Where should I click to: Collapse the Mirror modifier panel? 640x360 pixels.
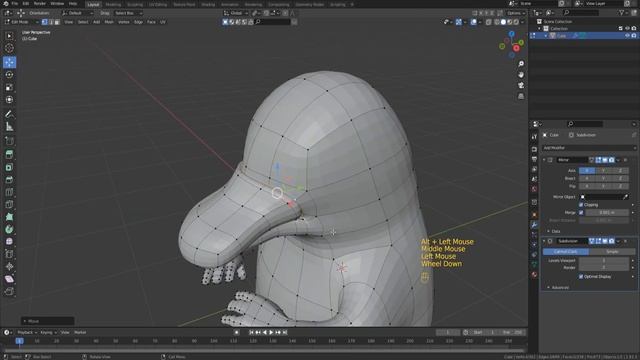click(x=544, y=160)
